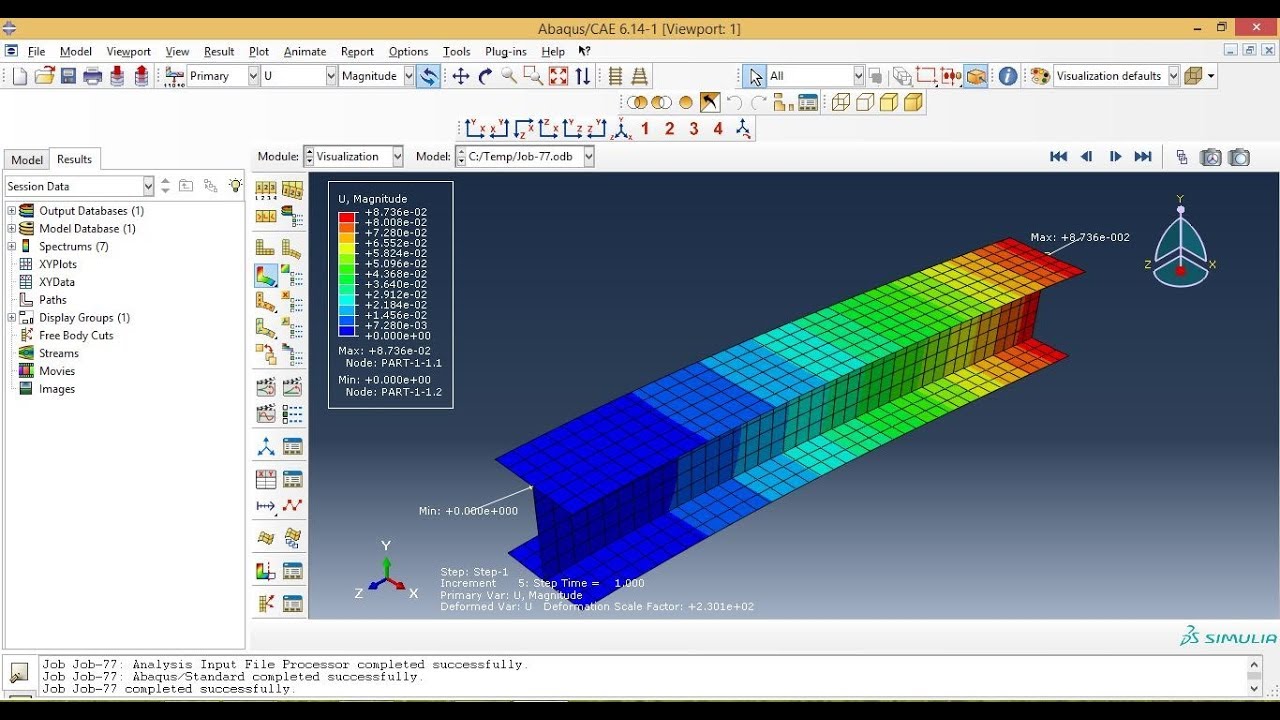Select Free Body Cuts tree item

point(76,336)
